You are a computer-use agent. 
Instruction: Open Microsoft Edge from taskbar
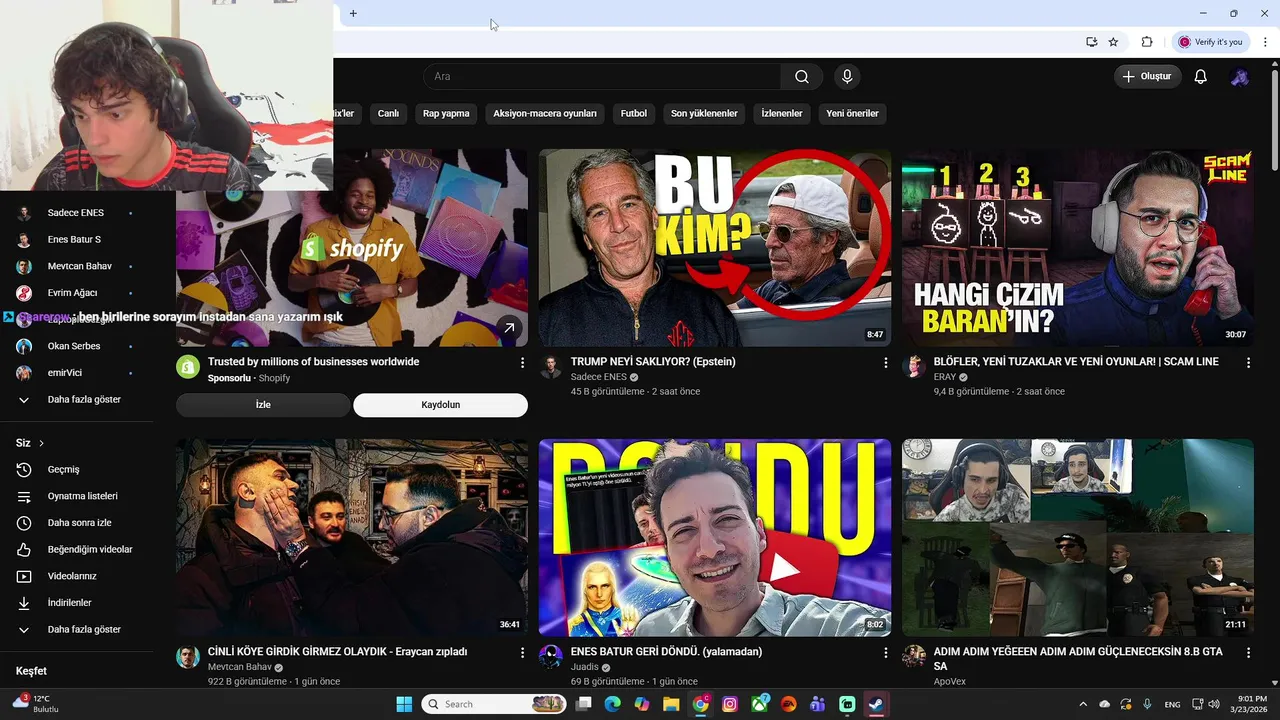613,704
